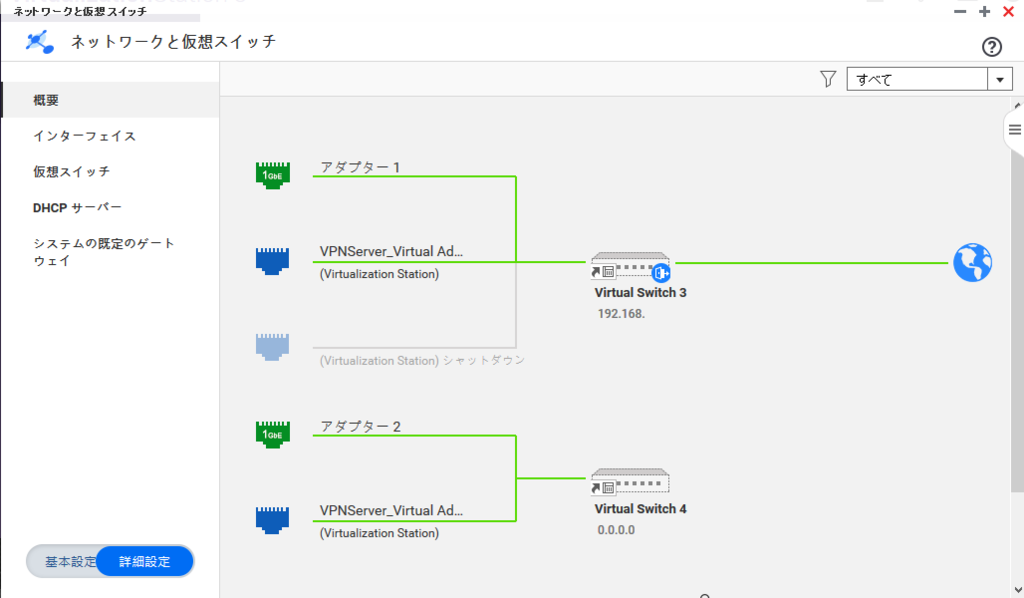Select the Virtual Switch 4 device icon

630,481
